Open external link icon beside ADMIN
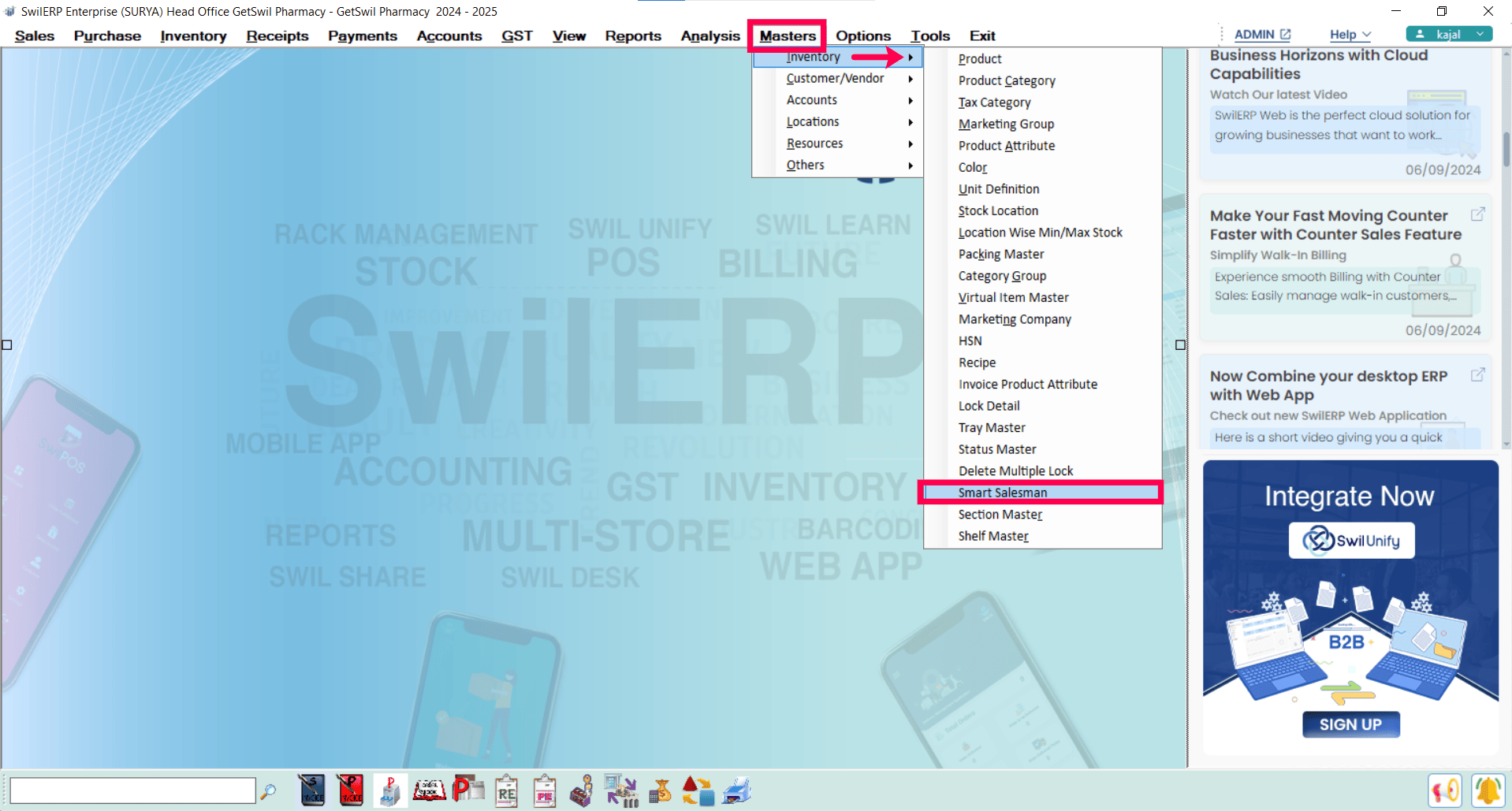The width and height of the screenshot is (1512, 811). click(x=1286, y=34)
